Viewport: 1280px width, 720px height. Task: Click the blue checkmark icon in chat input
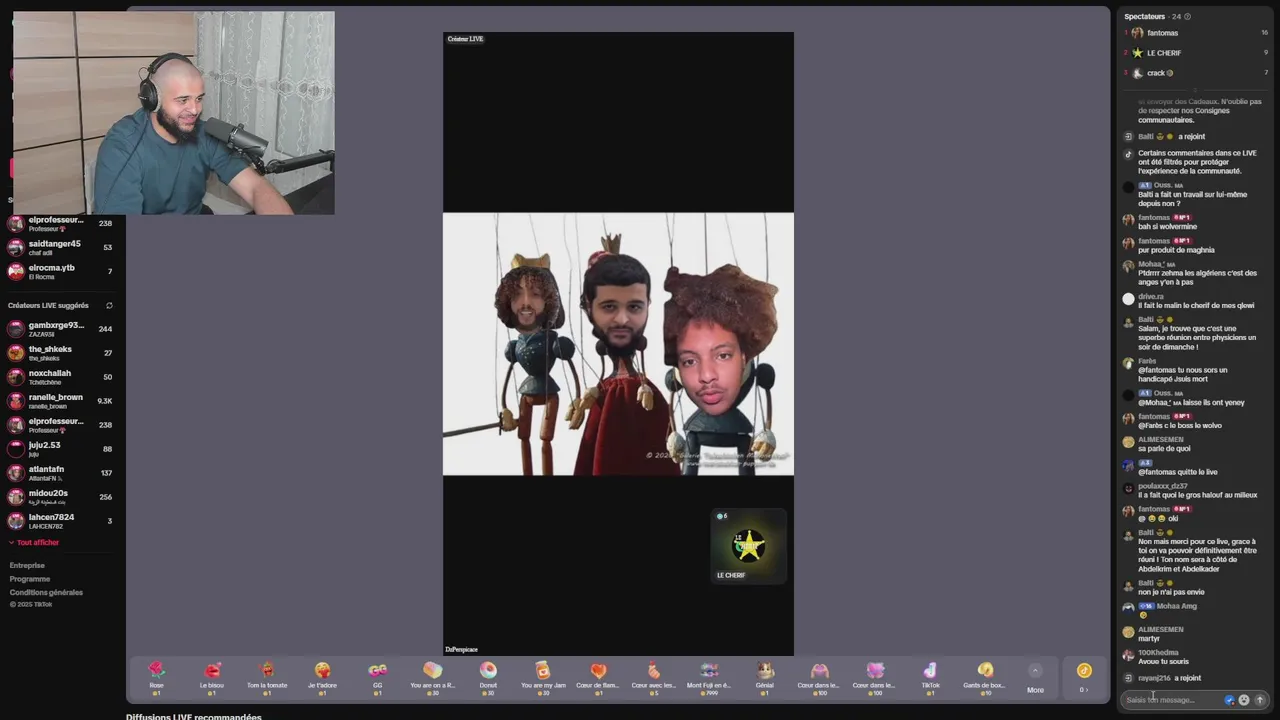click(1229, 700)
